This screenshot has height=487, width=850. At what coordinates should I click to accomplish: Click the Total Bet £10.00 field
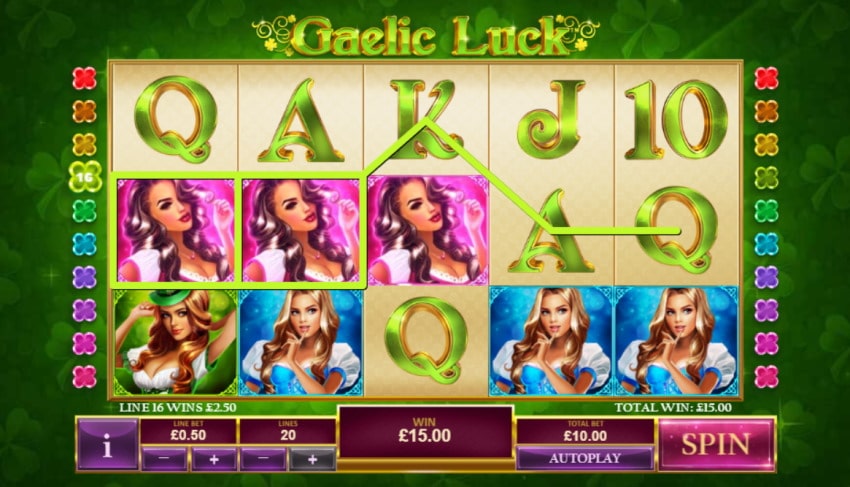585,431
